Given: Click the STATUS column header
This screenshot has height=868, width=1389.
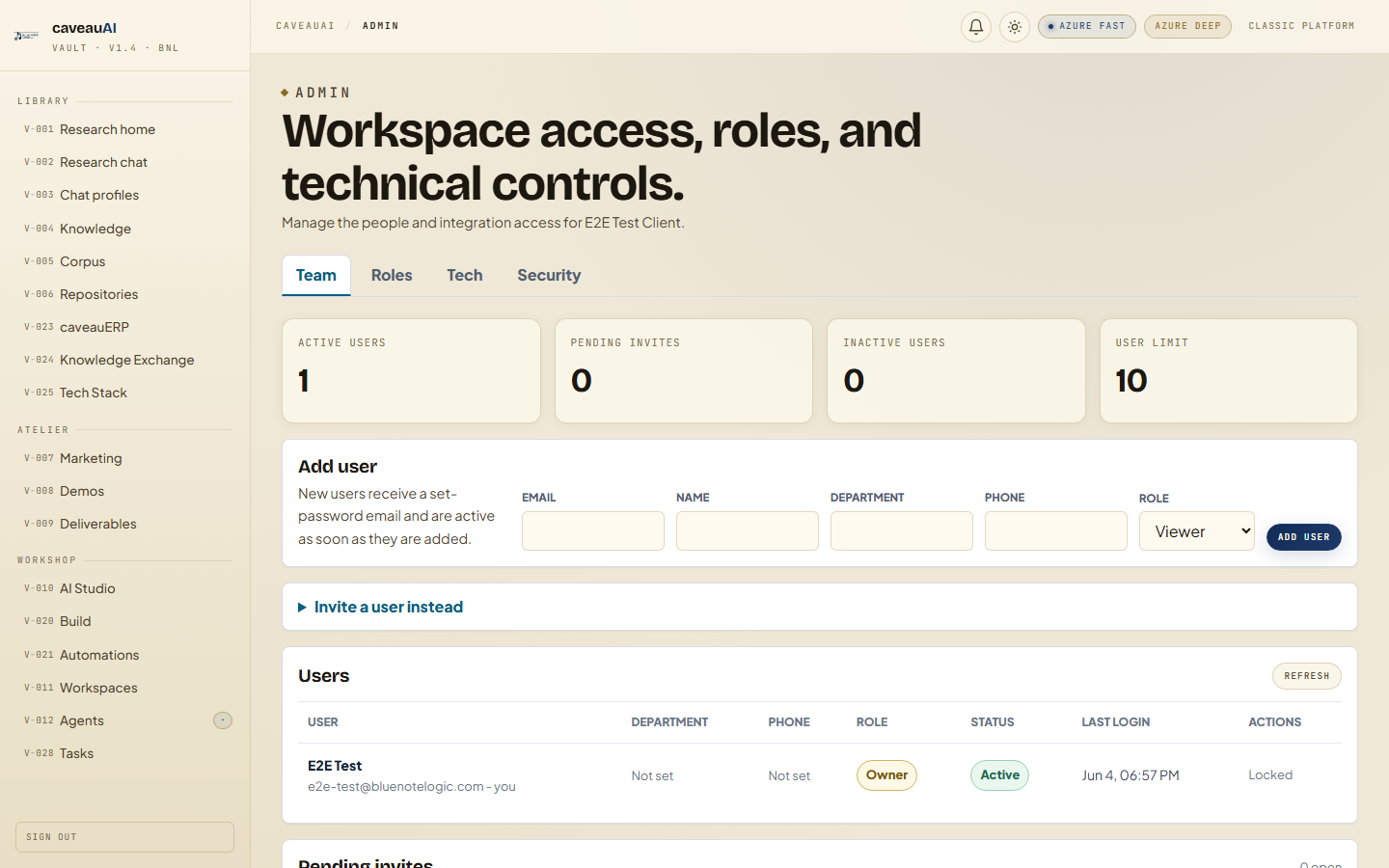Looking at the screenshot, I should tap(993, 722).
